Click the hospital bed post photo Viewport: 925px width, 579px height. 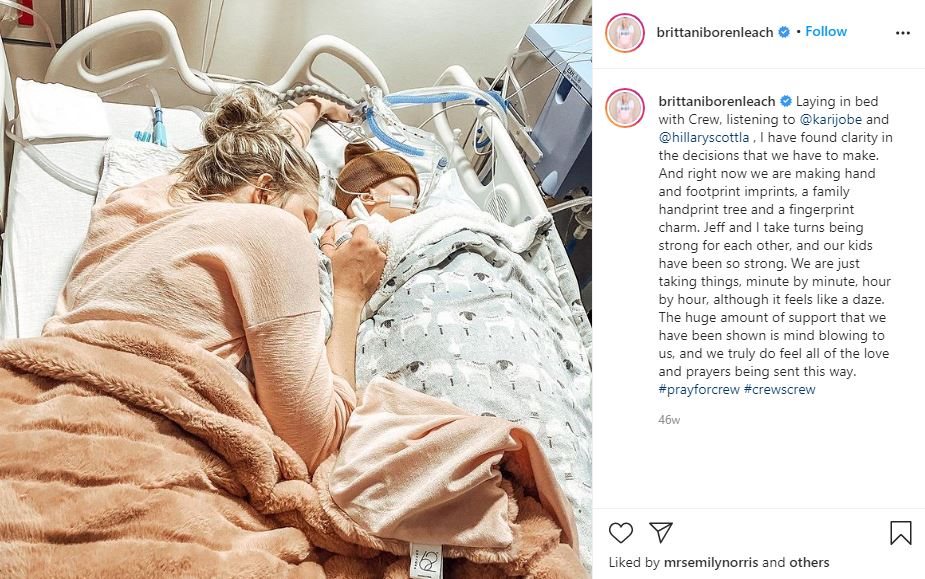click(296, 289)
